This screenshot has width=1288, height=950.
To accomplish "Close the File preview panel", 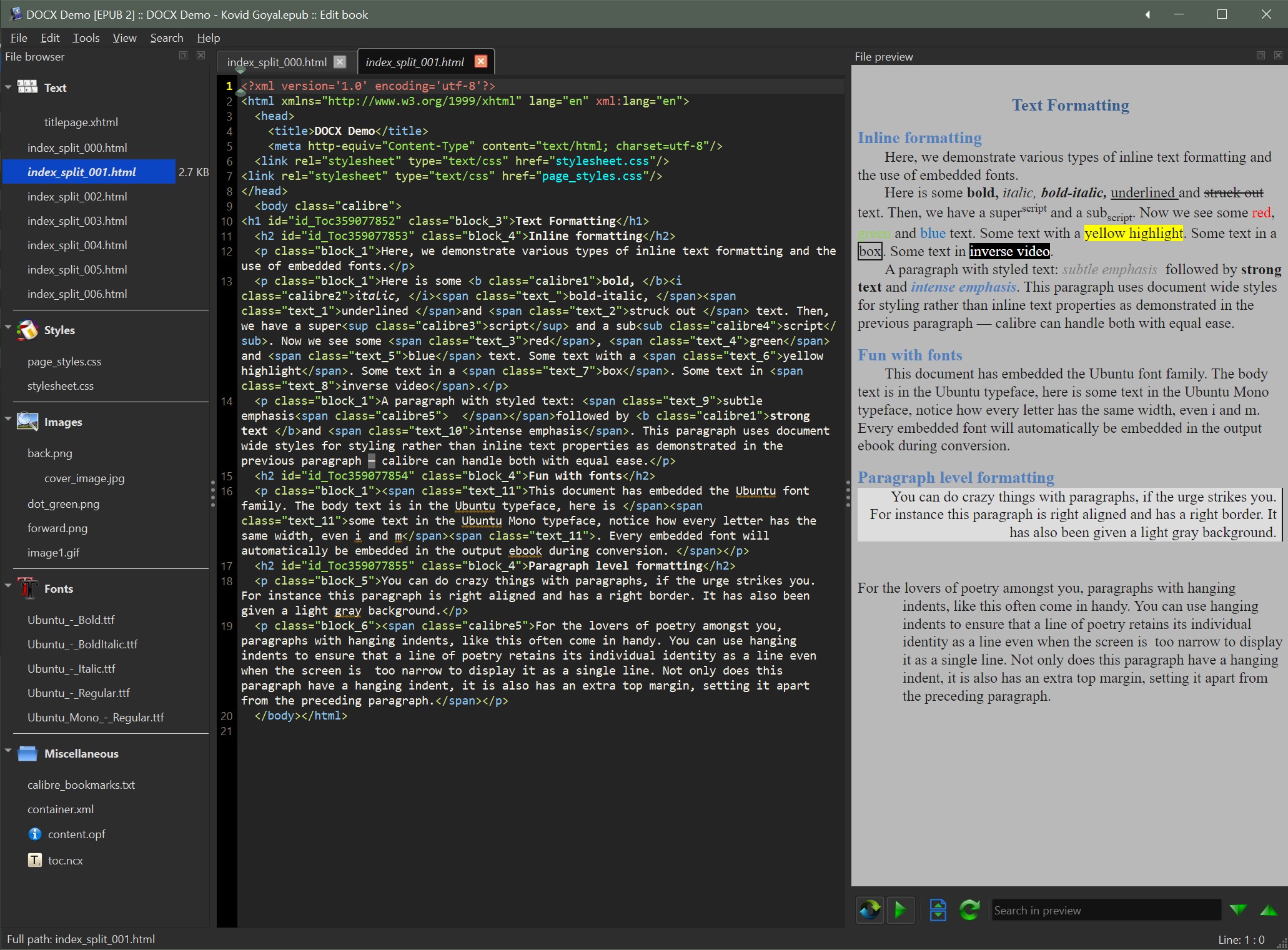I will point(1278,56).
